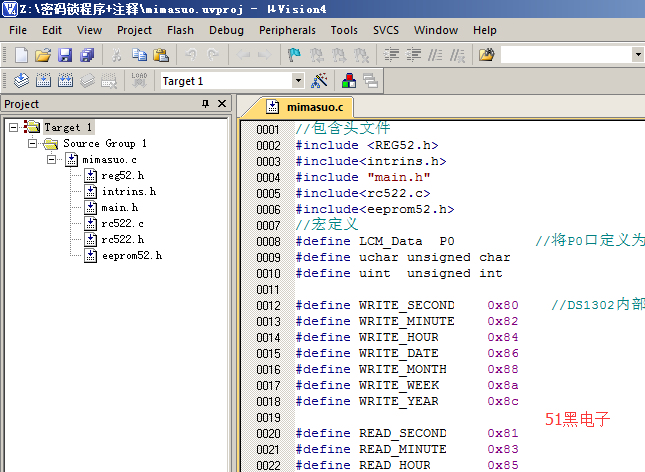Open the Peripherals menu
This screenshot has height=472, width=645.
[287, 30]
